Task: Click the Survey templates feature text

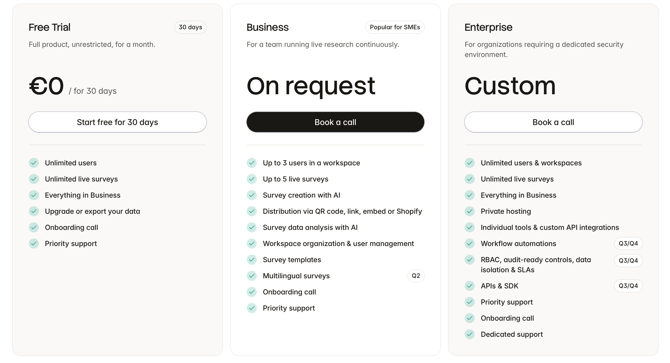Action: (292, 260)
